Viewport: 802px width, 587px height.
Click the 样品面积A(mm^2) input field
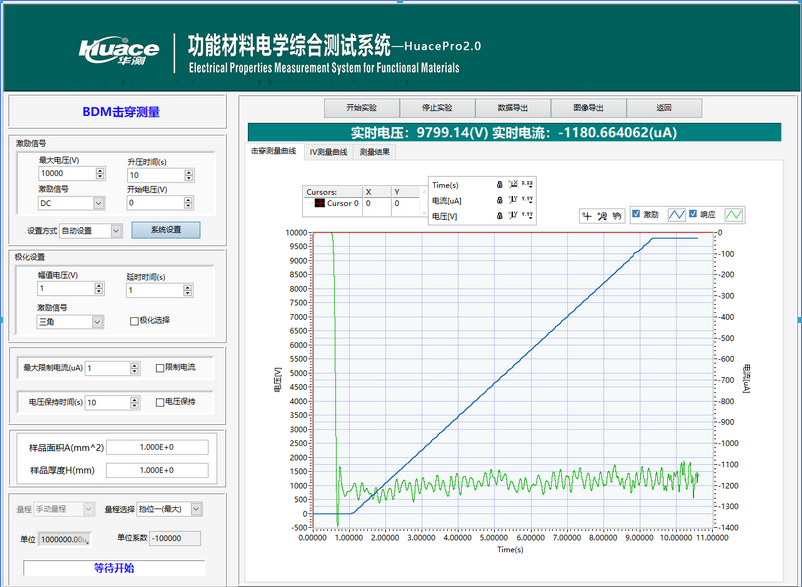pyautogui.click(x=157, y=447)
